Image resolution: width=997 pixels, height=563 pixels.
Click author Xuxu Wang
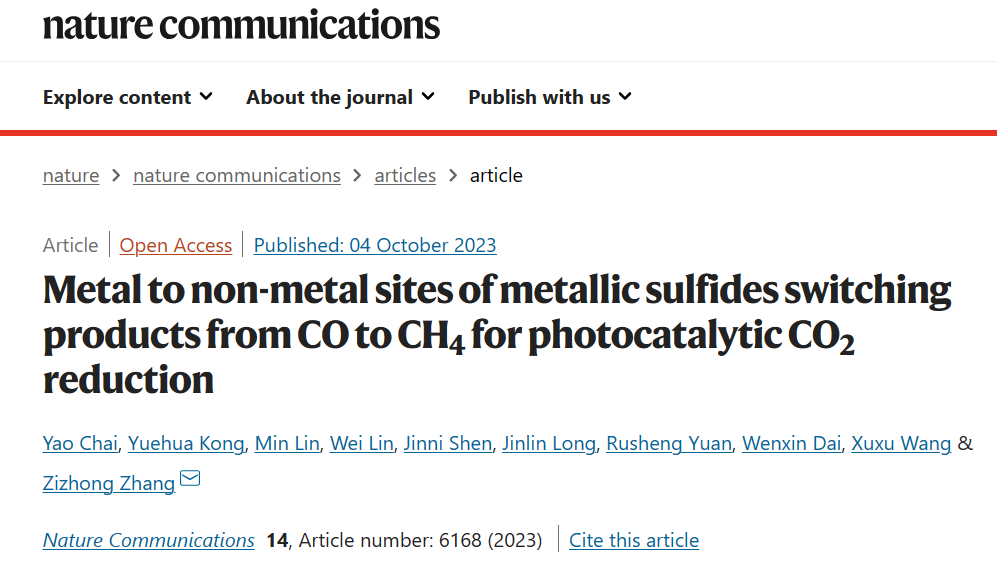pos(901,443)
